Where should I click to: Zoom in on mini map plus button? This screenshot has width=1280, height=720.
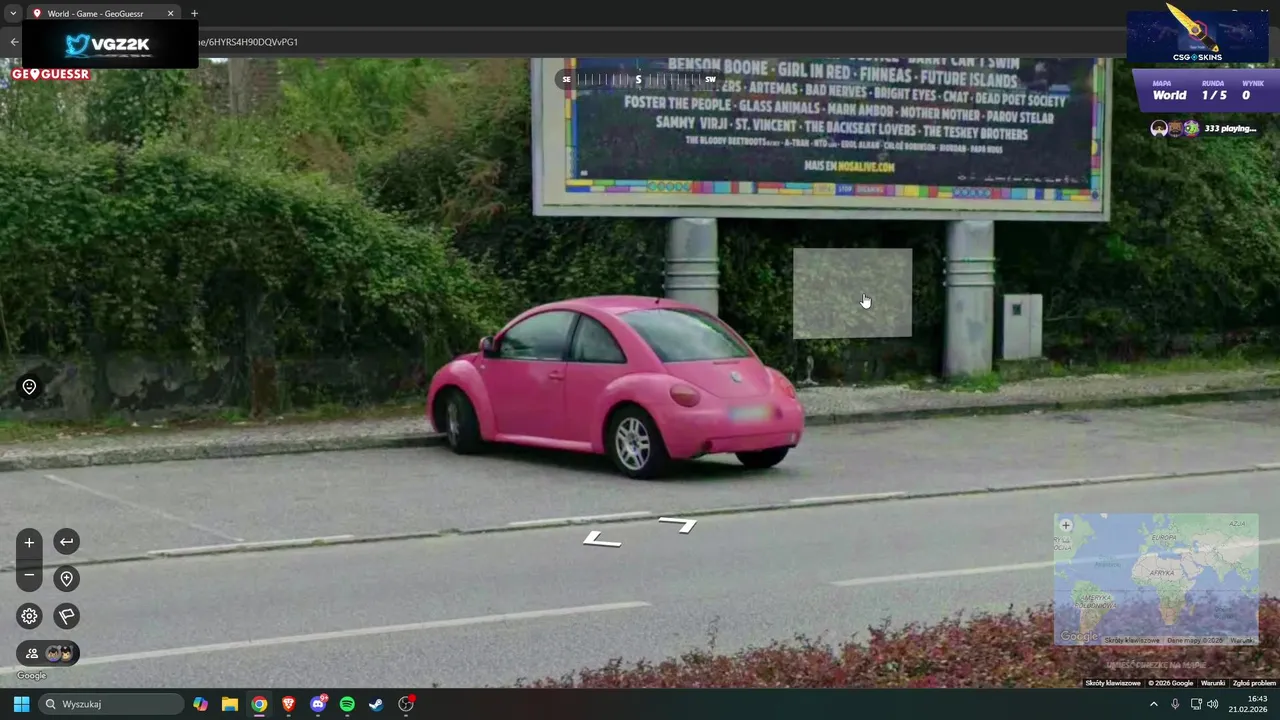(x=1066, y=525)
